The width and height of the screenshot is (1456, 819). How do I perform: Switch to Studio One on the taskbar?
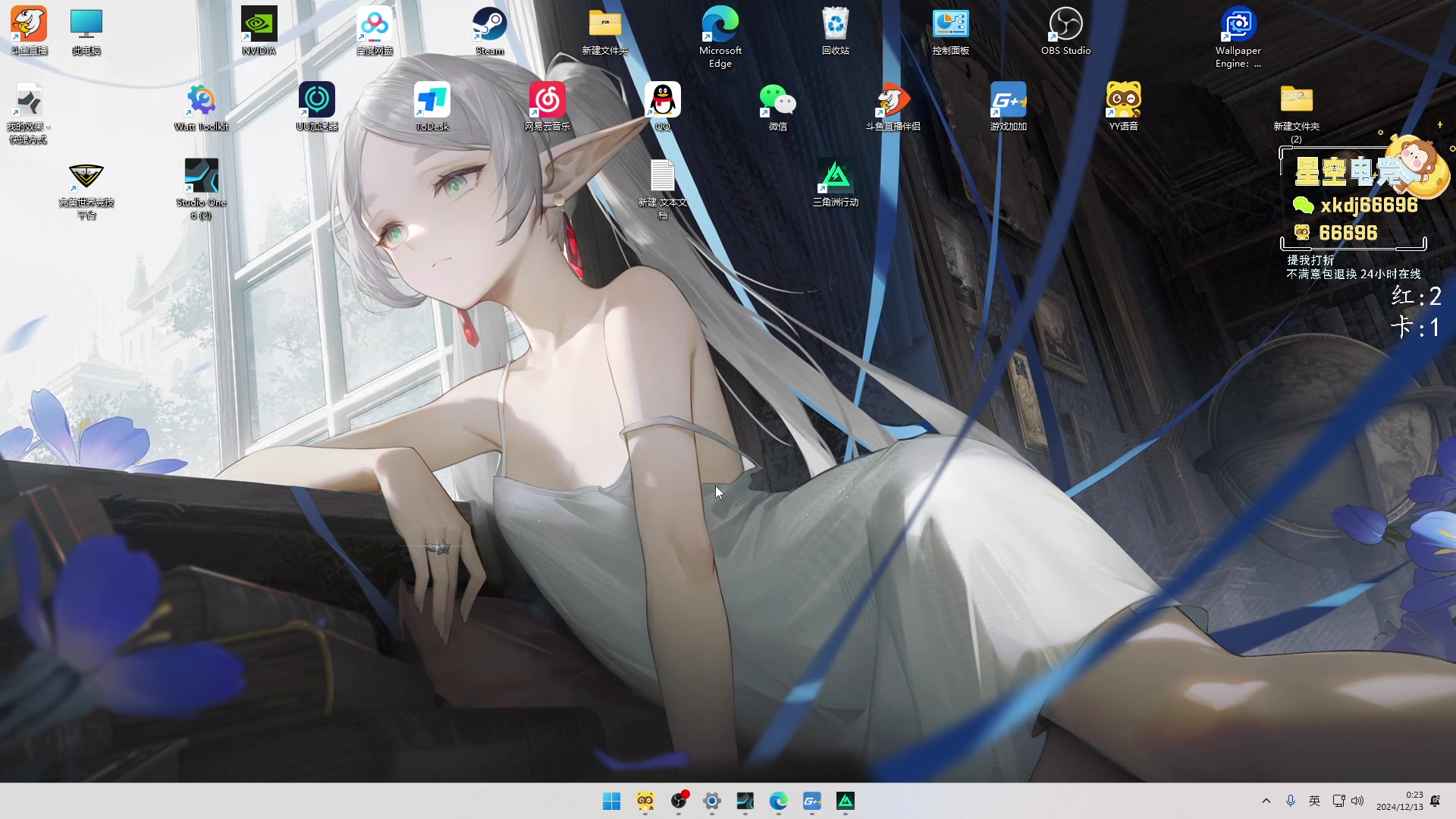click(745, 801)
